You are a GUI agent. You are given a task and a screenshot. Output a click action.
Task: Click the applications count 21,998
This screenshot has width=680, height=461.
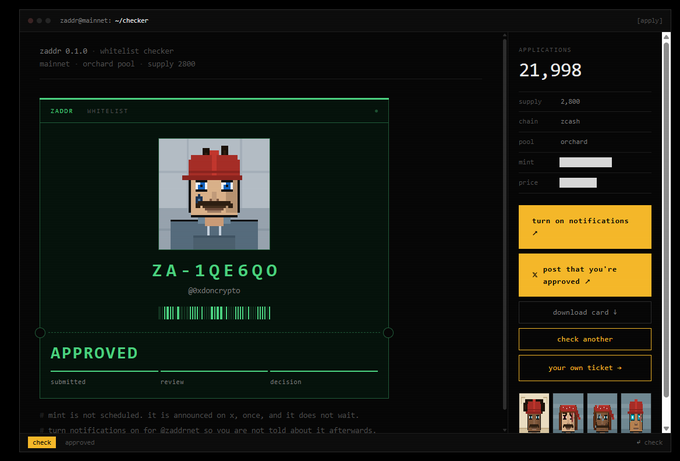550,70
